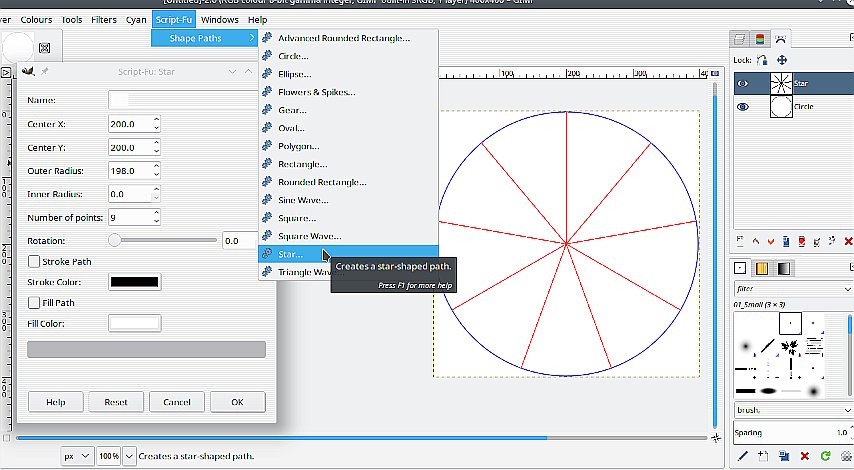Screen dimensions: 854x470
Task: Enable the Stroke Path checkbox
Action: [x=34, y=262]
